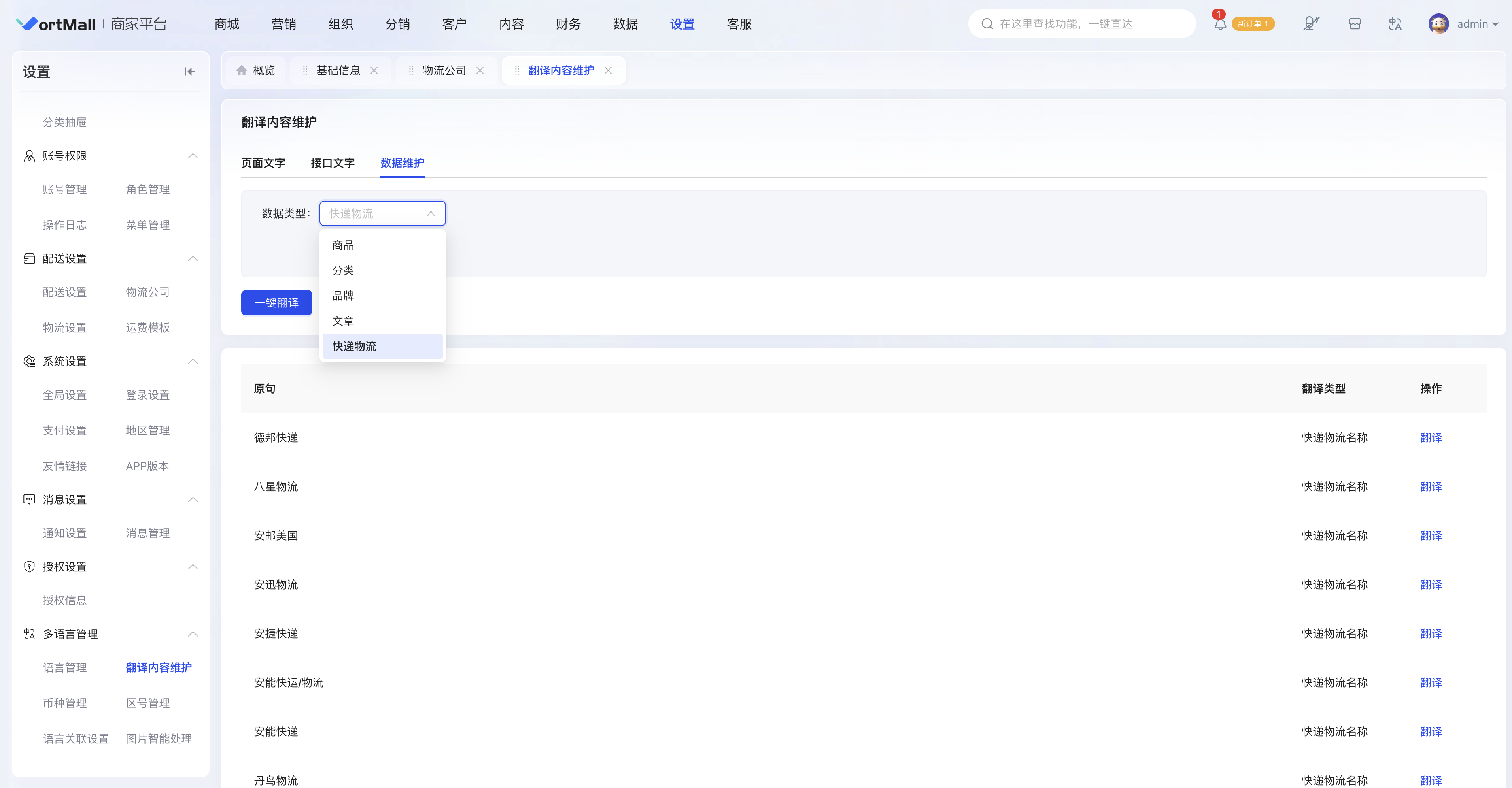
Task: Open the store shop icon in header
Action: pyautogui.click(x=1355, y=24)
